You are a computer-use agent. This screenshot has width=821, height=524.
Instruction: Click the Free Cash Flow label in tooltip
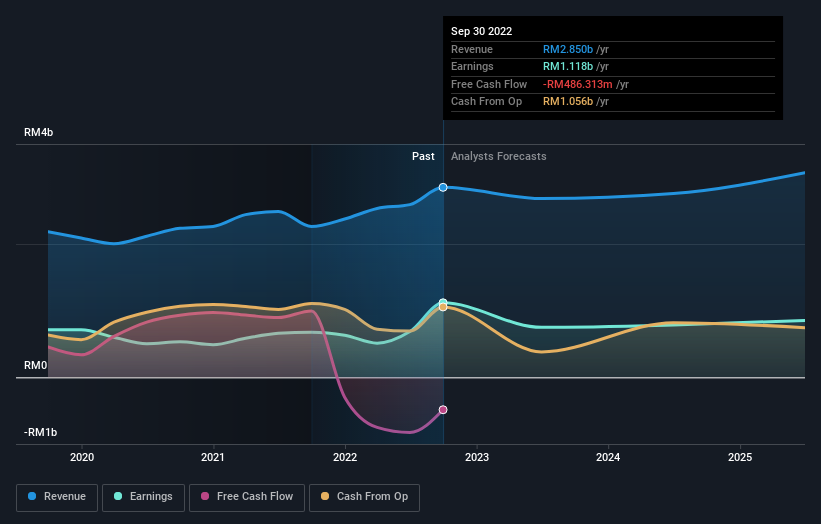tap(489, 84)
